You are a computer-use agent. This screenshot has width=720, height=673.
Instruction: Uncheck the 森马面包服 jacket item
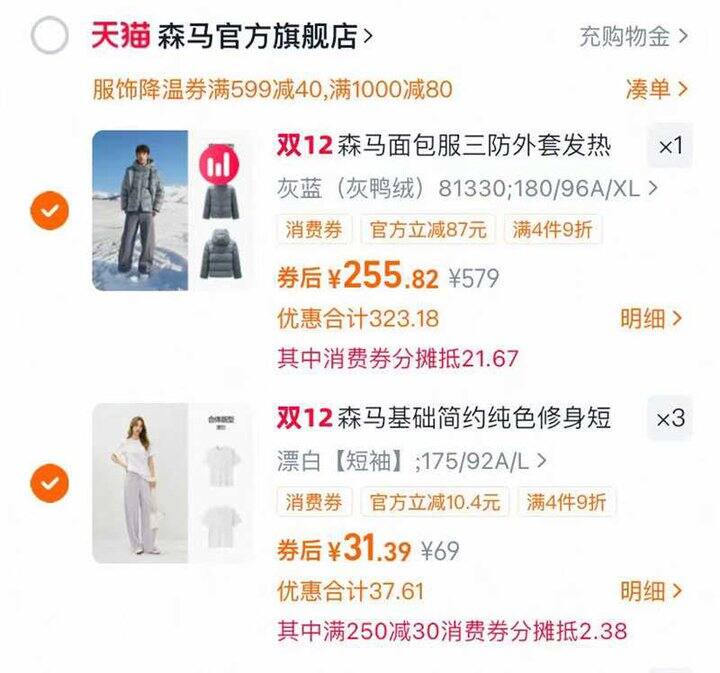pyautogui.click(x=50, y=210)
